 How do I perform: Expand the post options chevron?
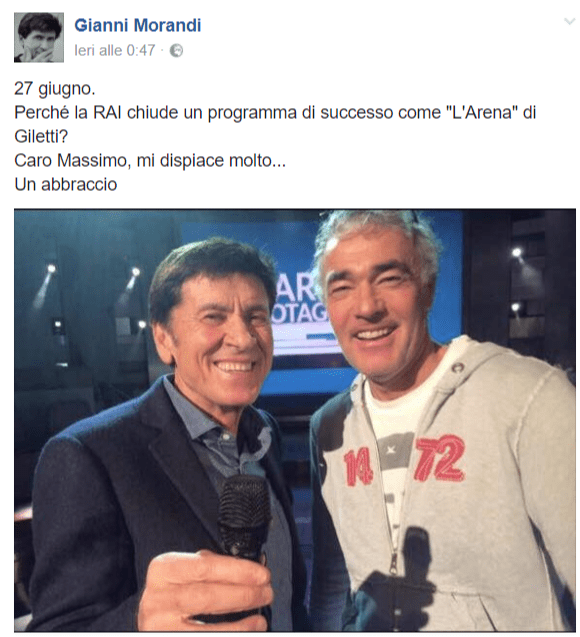pyautogui.click(x=570, y=22)
